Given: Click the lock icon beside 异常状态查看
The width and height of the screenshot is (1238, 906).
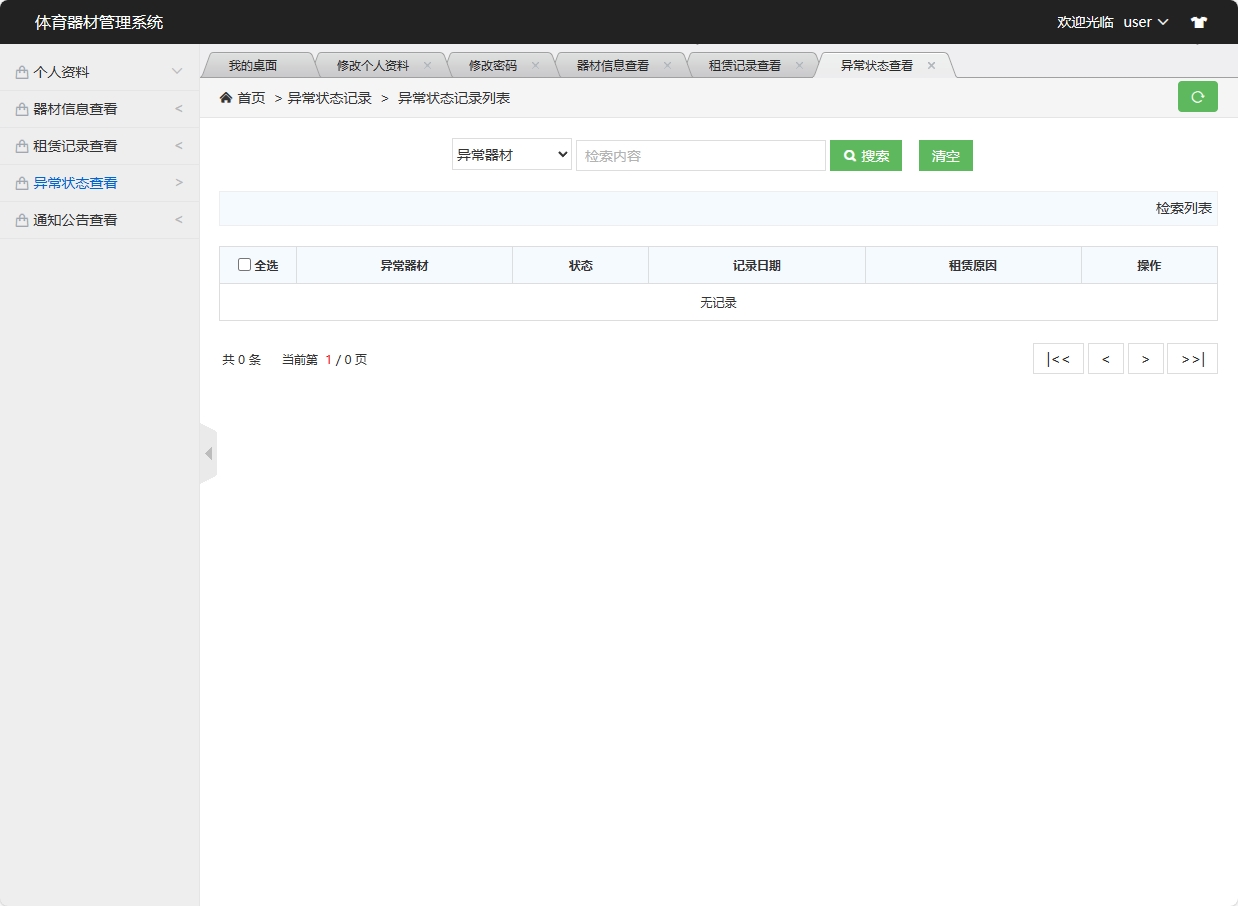Looking at the screenshot, I should tap(21, 182).
